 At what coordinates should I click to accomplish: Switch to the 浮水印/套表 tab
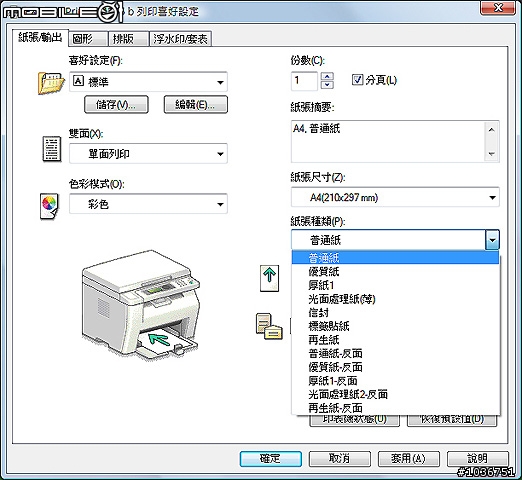pos(180,39)
